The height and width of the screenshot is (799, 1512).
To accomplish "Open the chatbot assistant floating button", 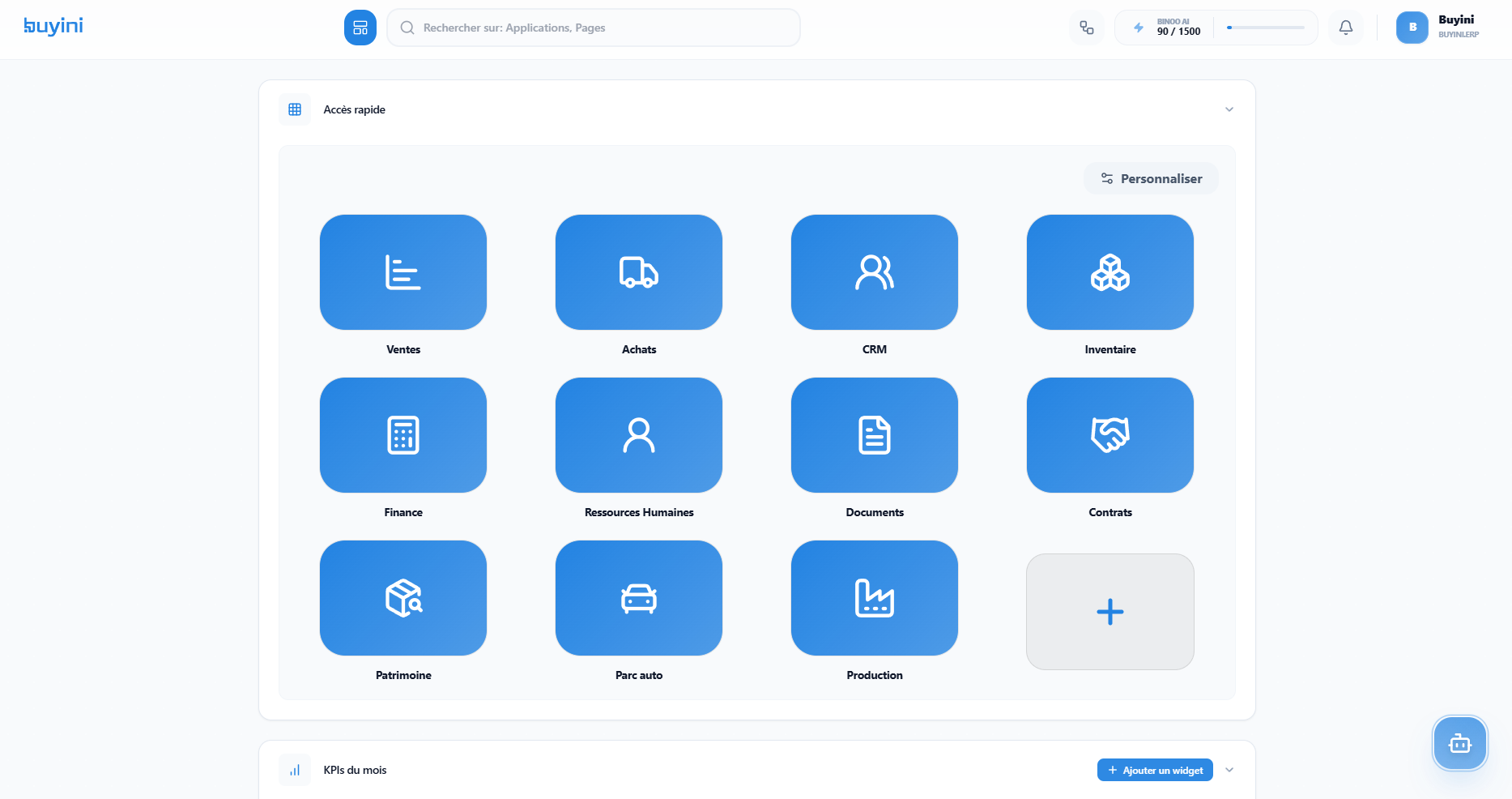I will point(1460,743).
